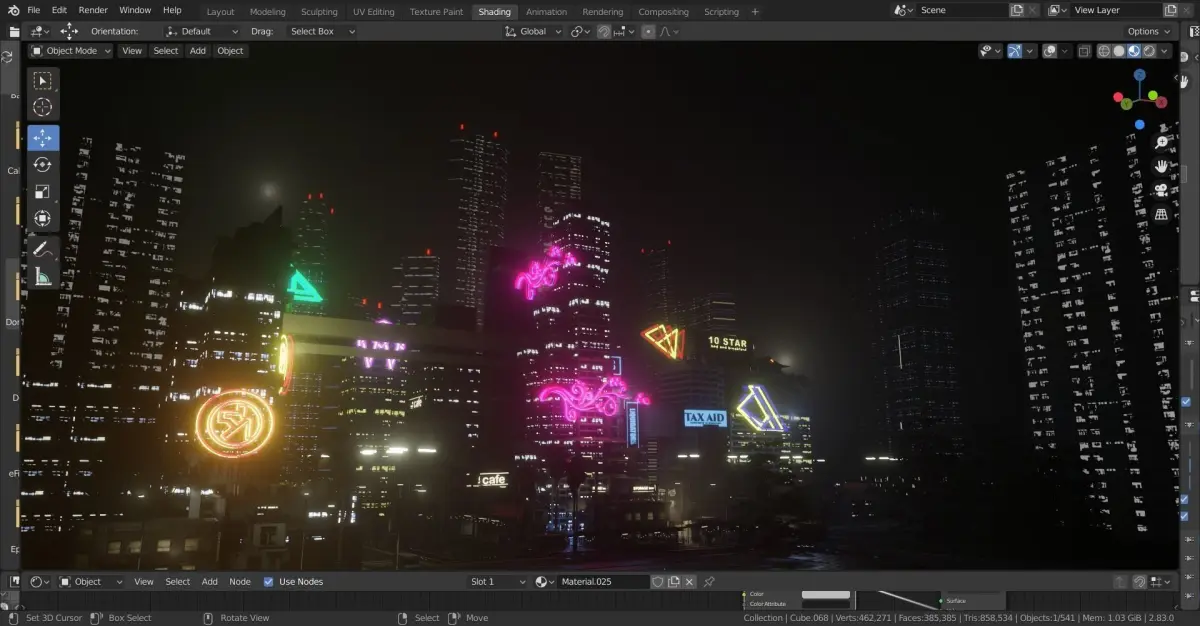The image size is (1200, 626).
Task: Toggle the Use Nodes checkbox
Action: pyautogui.click(x=268, y=581)
